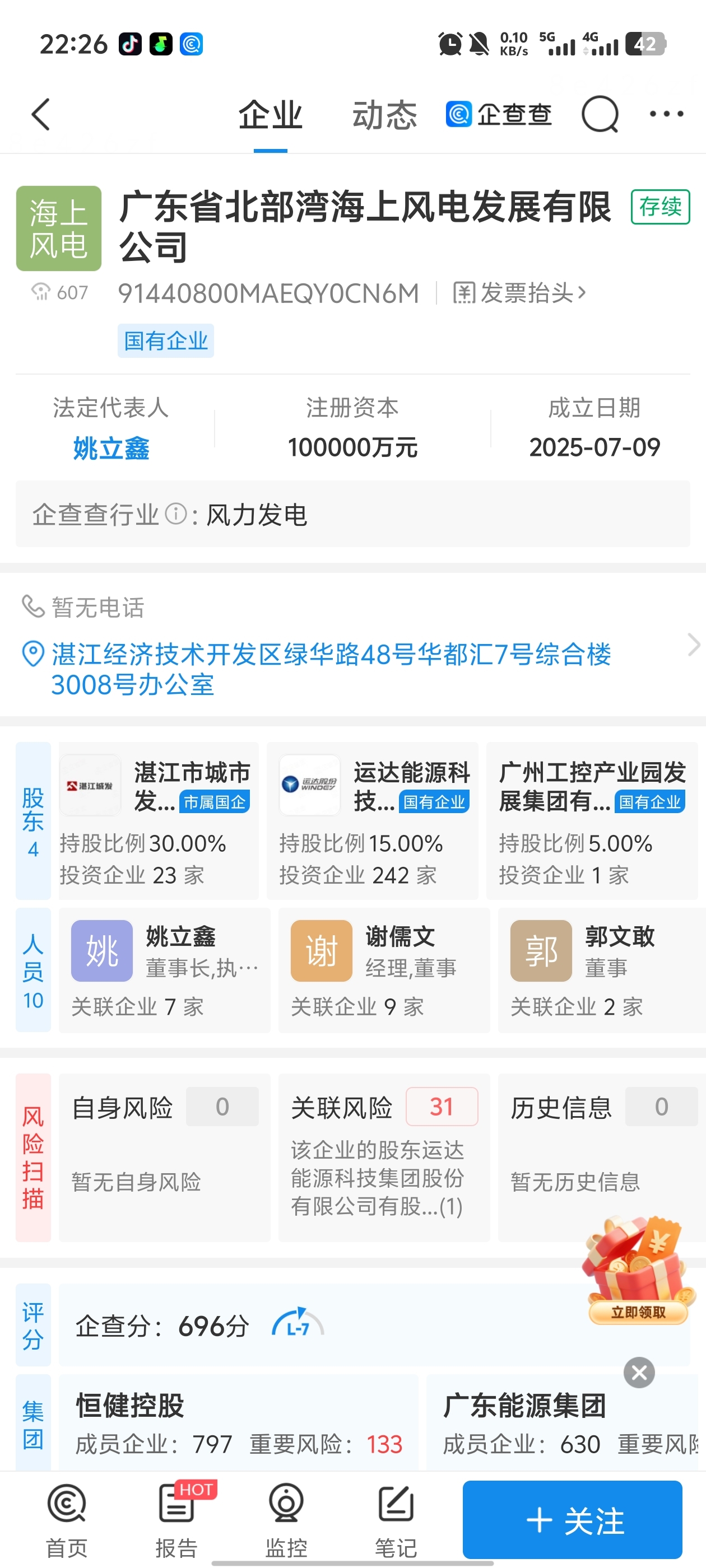
Task: Tap the 运达股份 Windey logo
Action: coord(309,785)
